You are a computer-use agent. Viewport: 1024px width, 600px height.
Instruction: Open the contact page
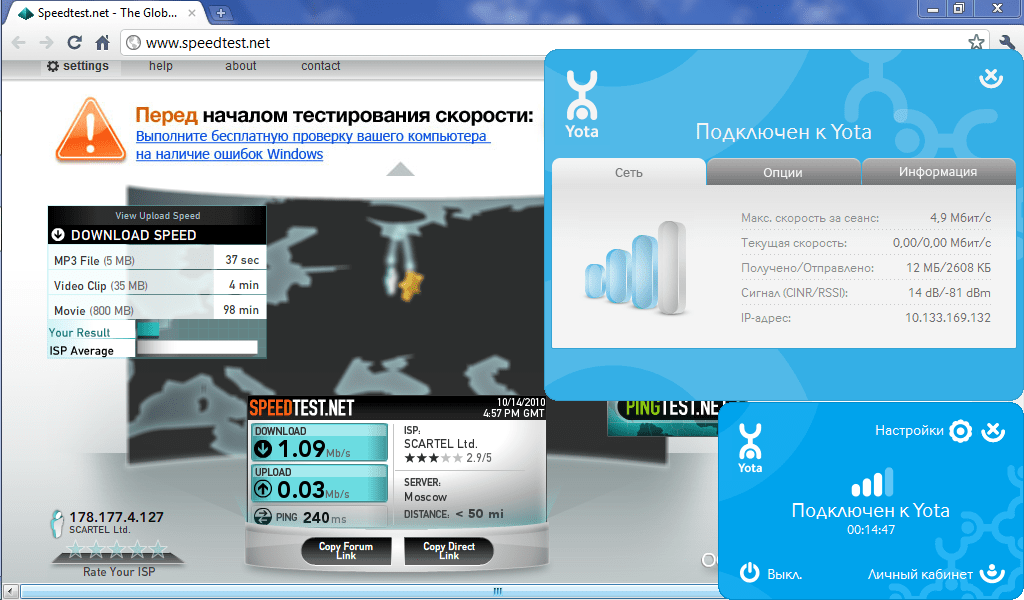[x=321, y=66]
